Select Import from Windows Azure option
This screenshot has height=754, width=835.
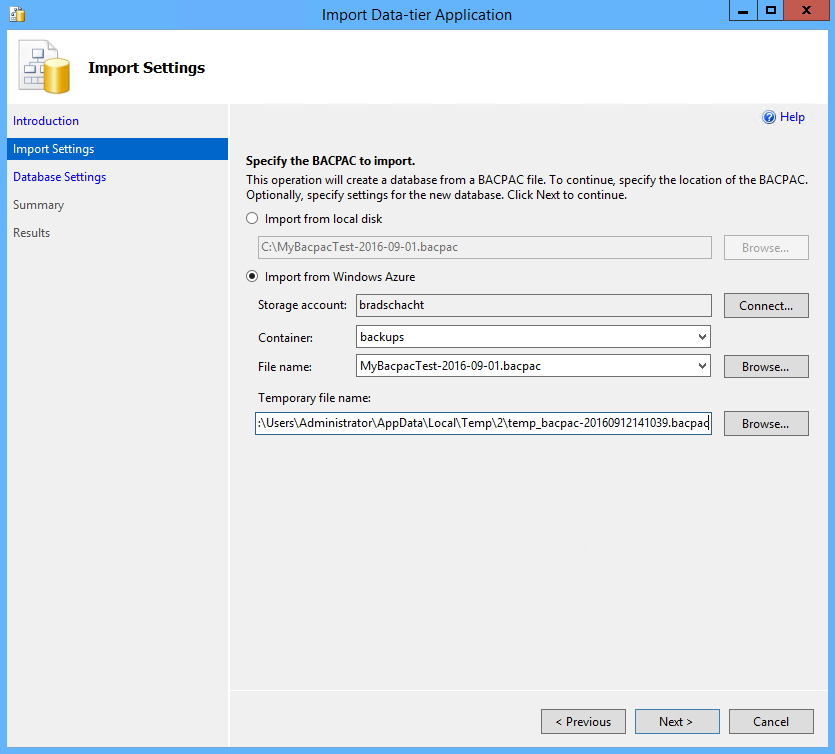click(252, 277)
